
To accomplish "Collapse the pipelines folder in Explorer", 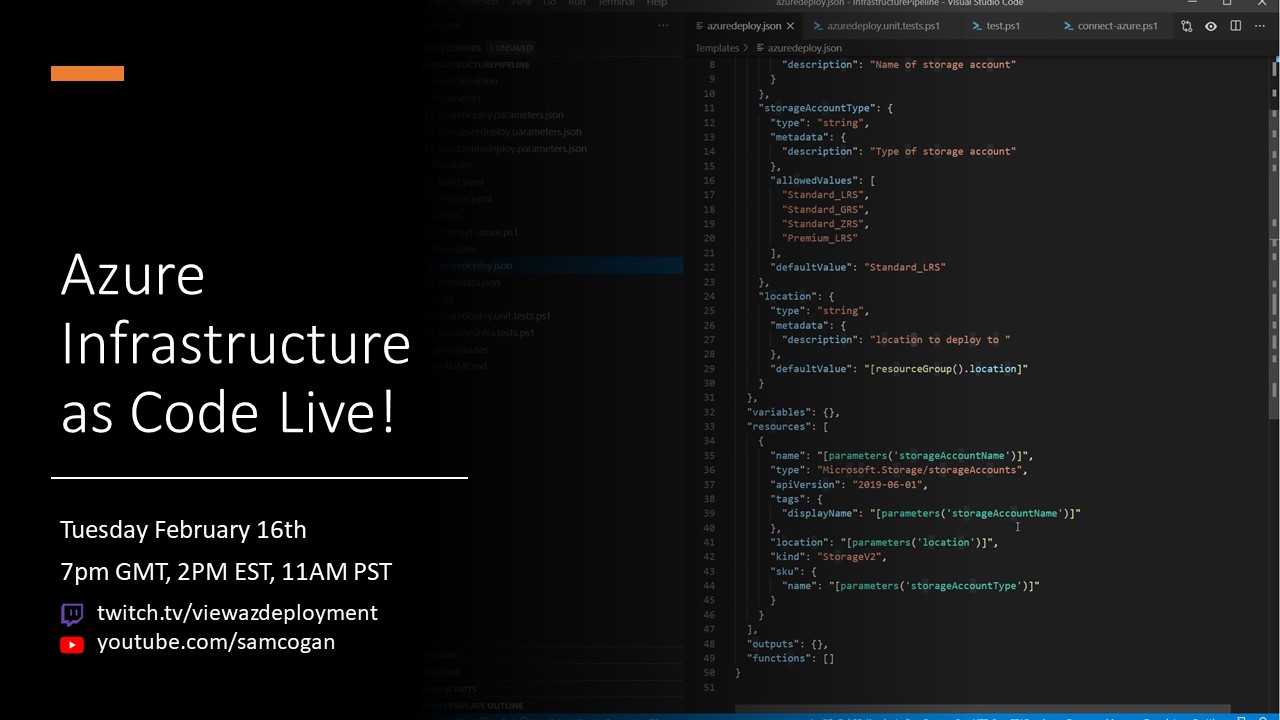I will point(453,165).
